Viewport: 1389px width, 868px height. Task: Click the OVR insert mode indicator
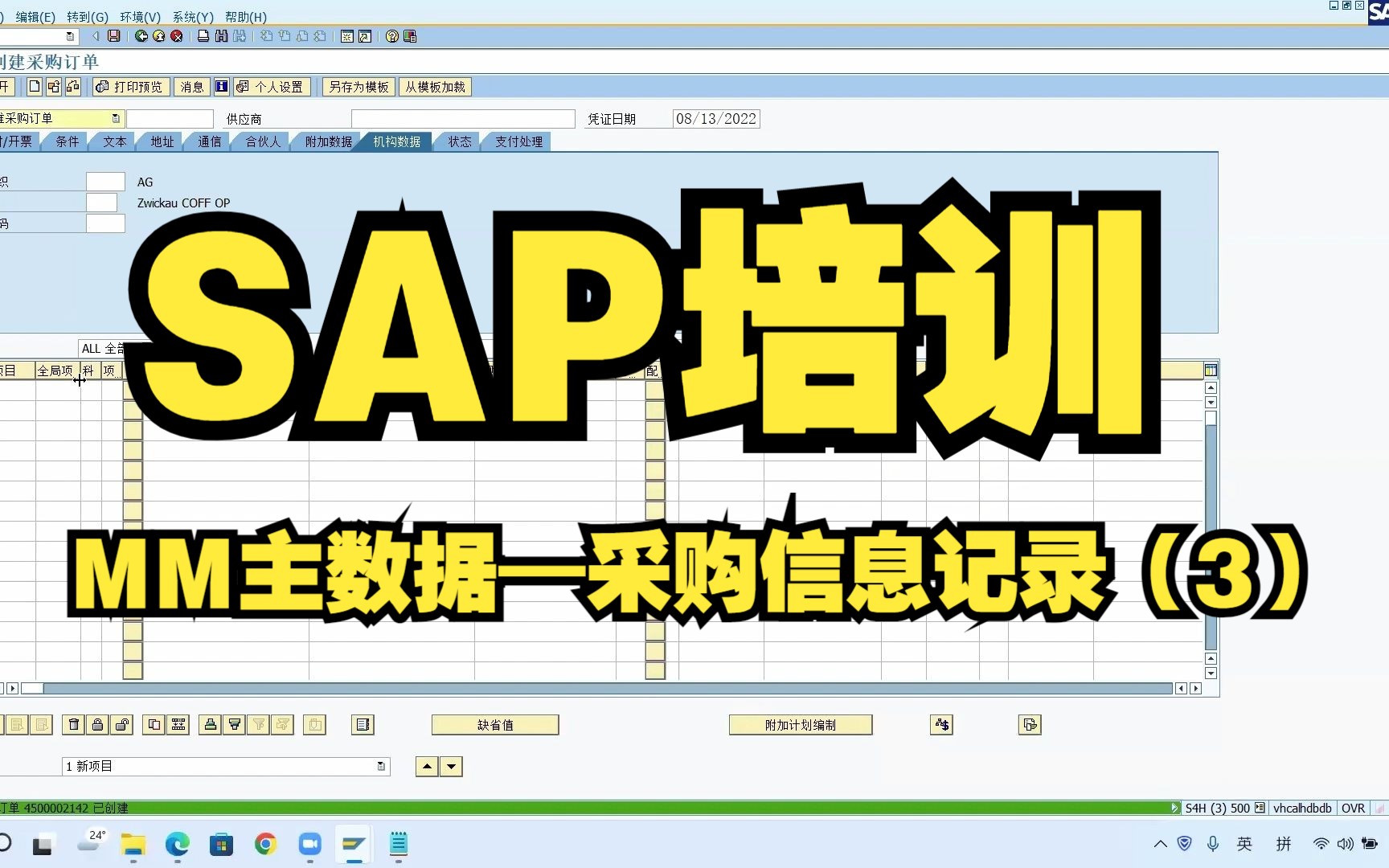pos(1353,809)
